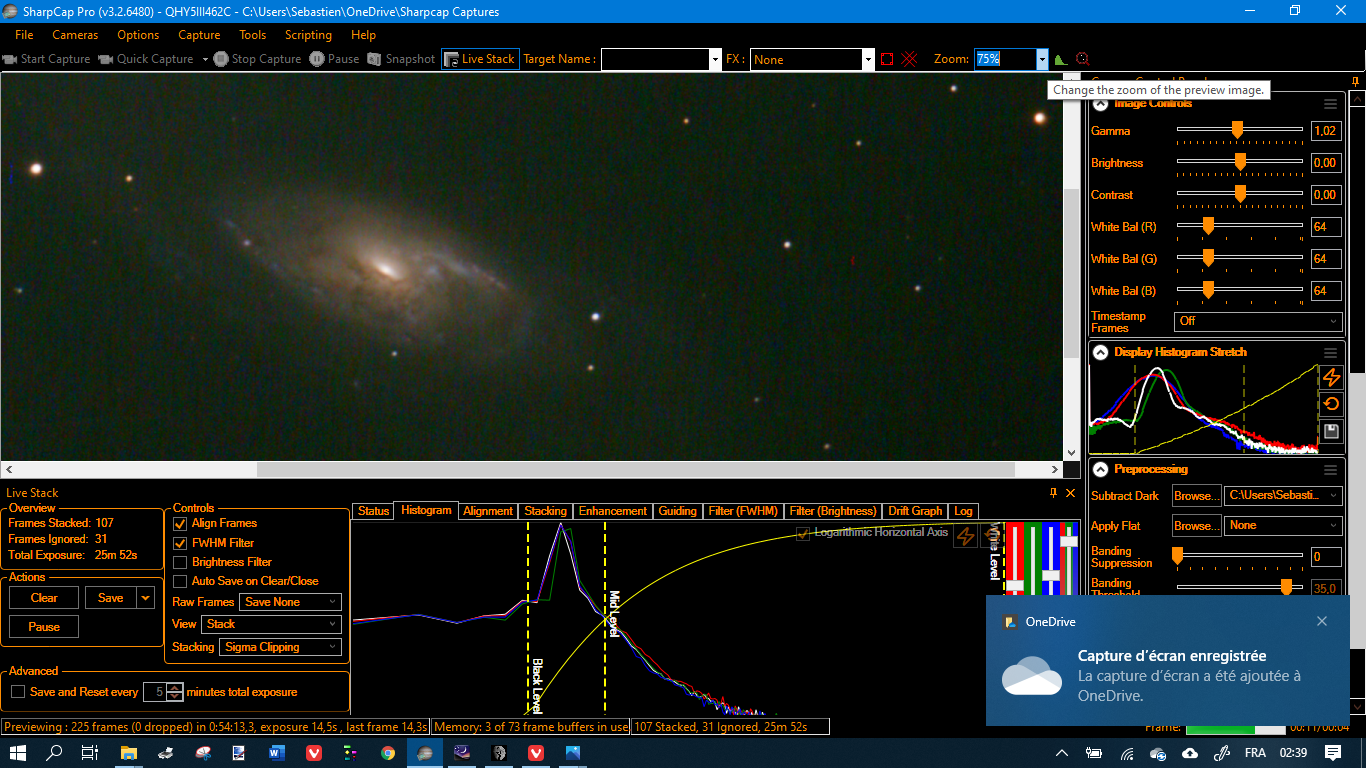
Task: Enable the Brightness Filter checkbox
Action: (x=181, y=562)
